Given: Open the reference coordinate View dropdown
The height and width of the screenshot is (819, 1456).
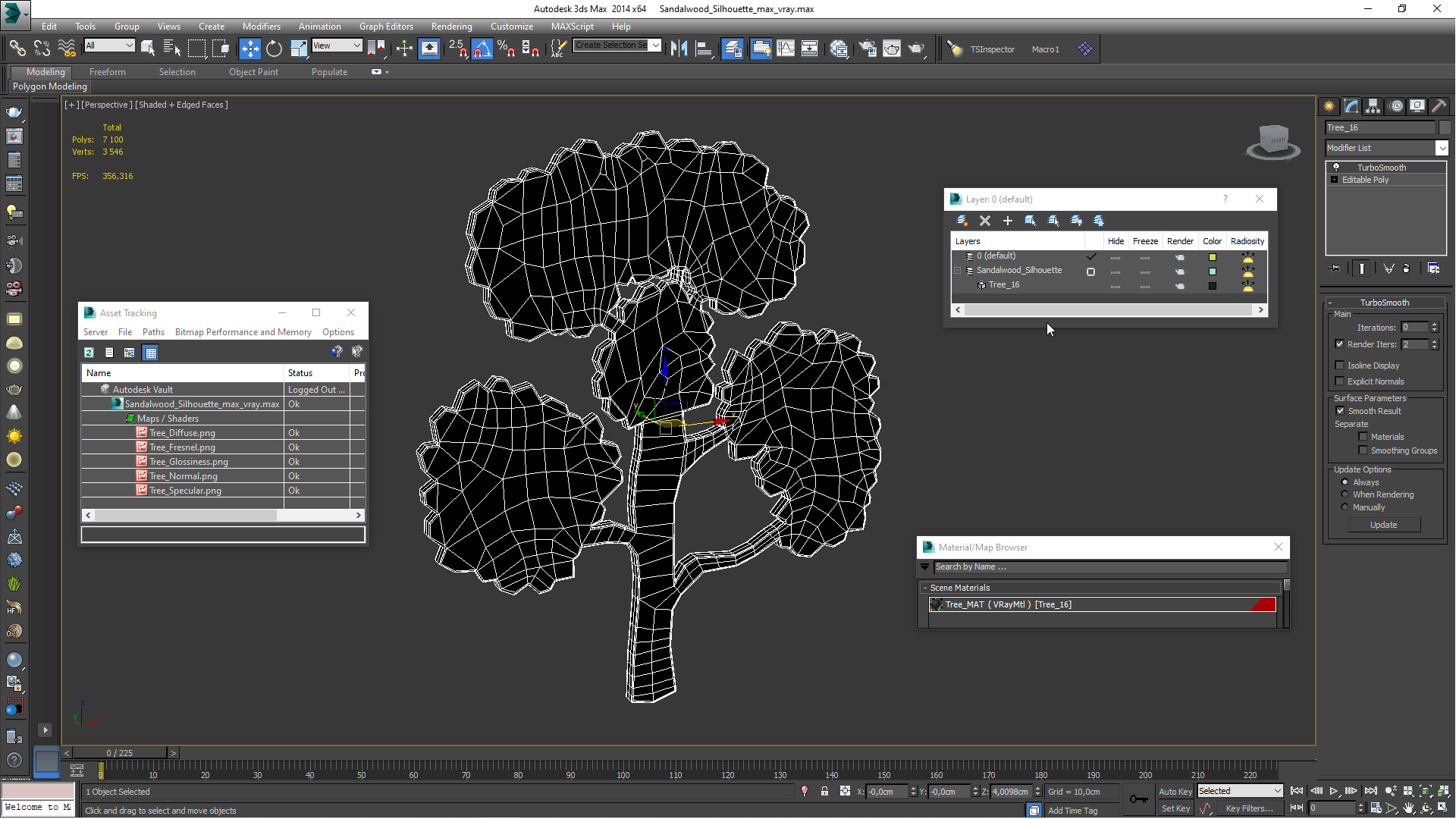Looking at the screenshot, I should click(x=356, y=45).
